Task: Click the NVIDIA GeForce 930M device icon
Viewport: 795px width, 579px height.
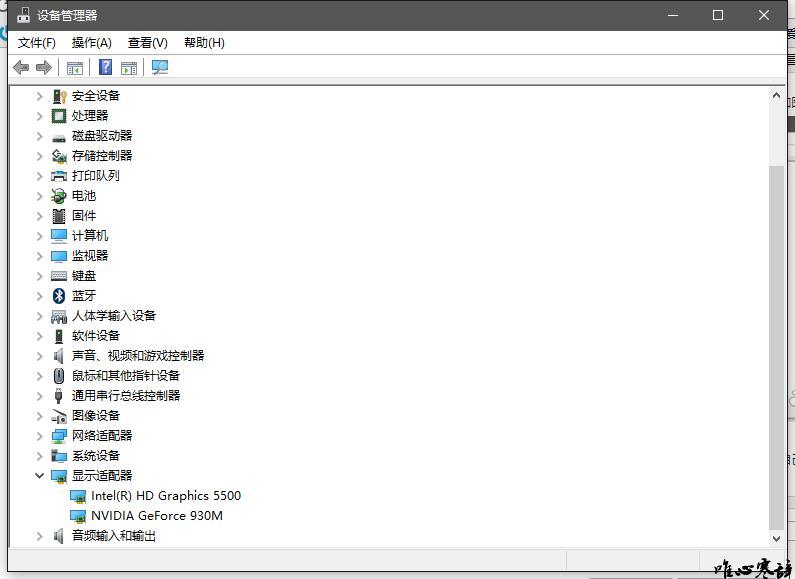Action: pos(78,516)
